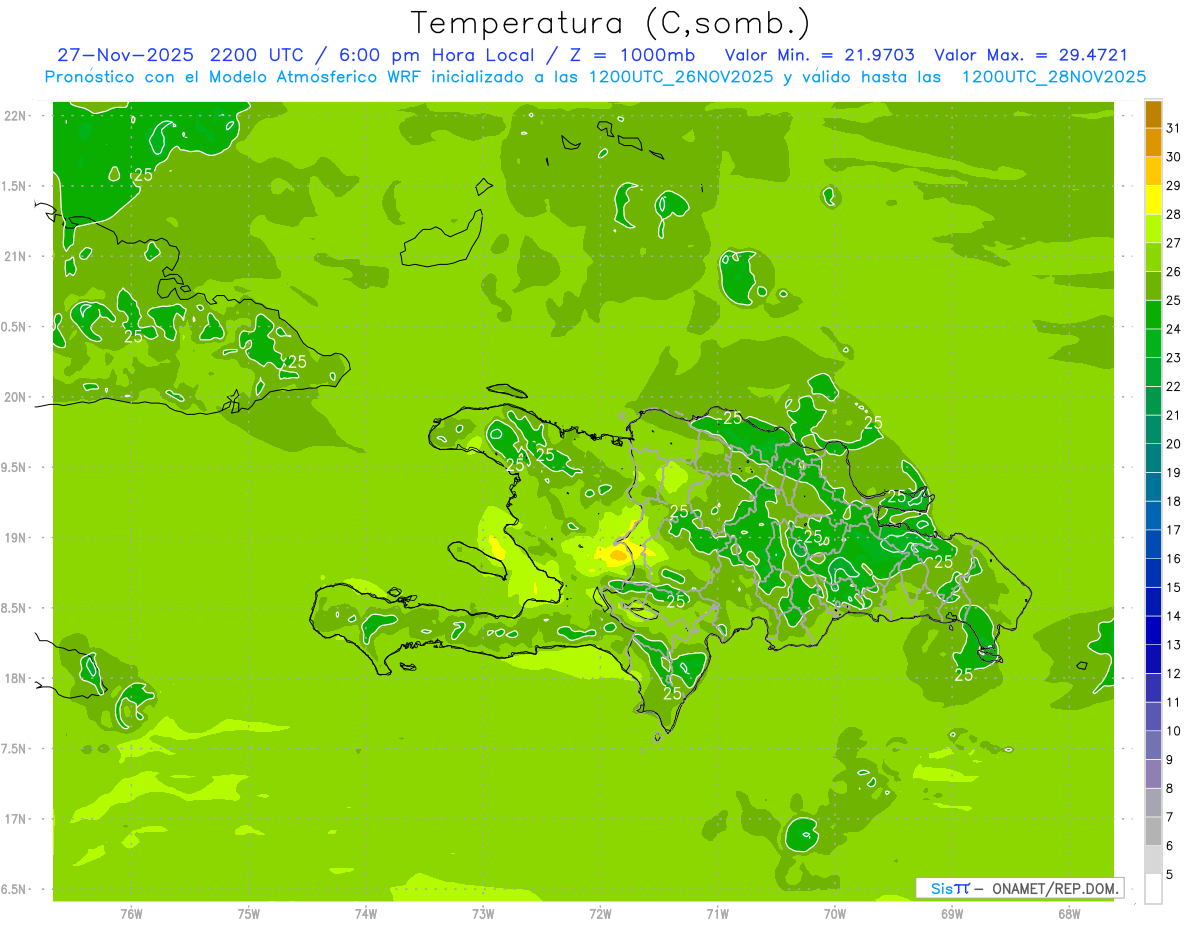Click the color bar label 15
Viewport: 1200px width, 927px height.
tap(1174, 587)
